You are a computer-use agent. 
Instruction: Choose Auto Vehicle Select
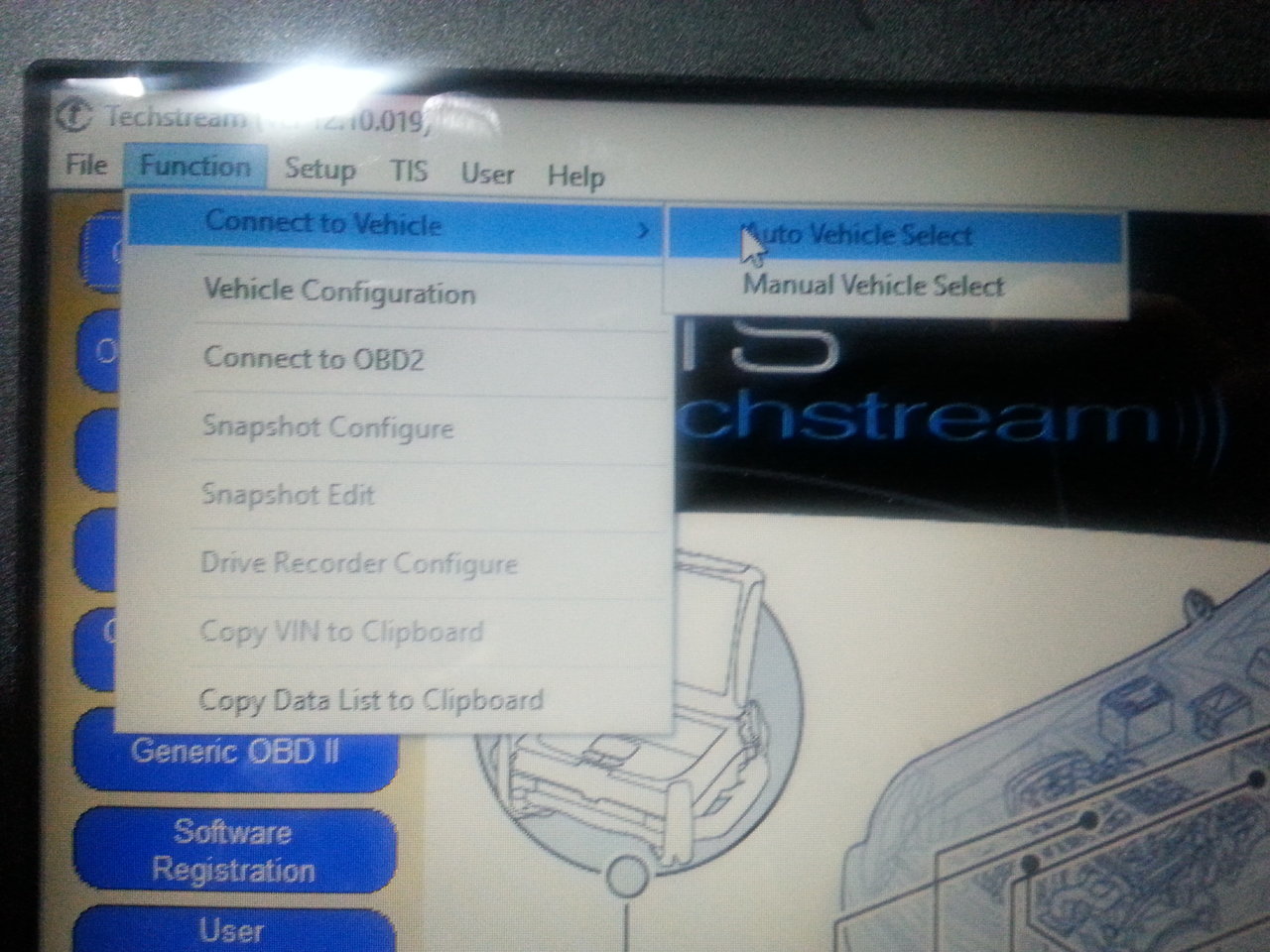coord(896,236)
